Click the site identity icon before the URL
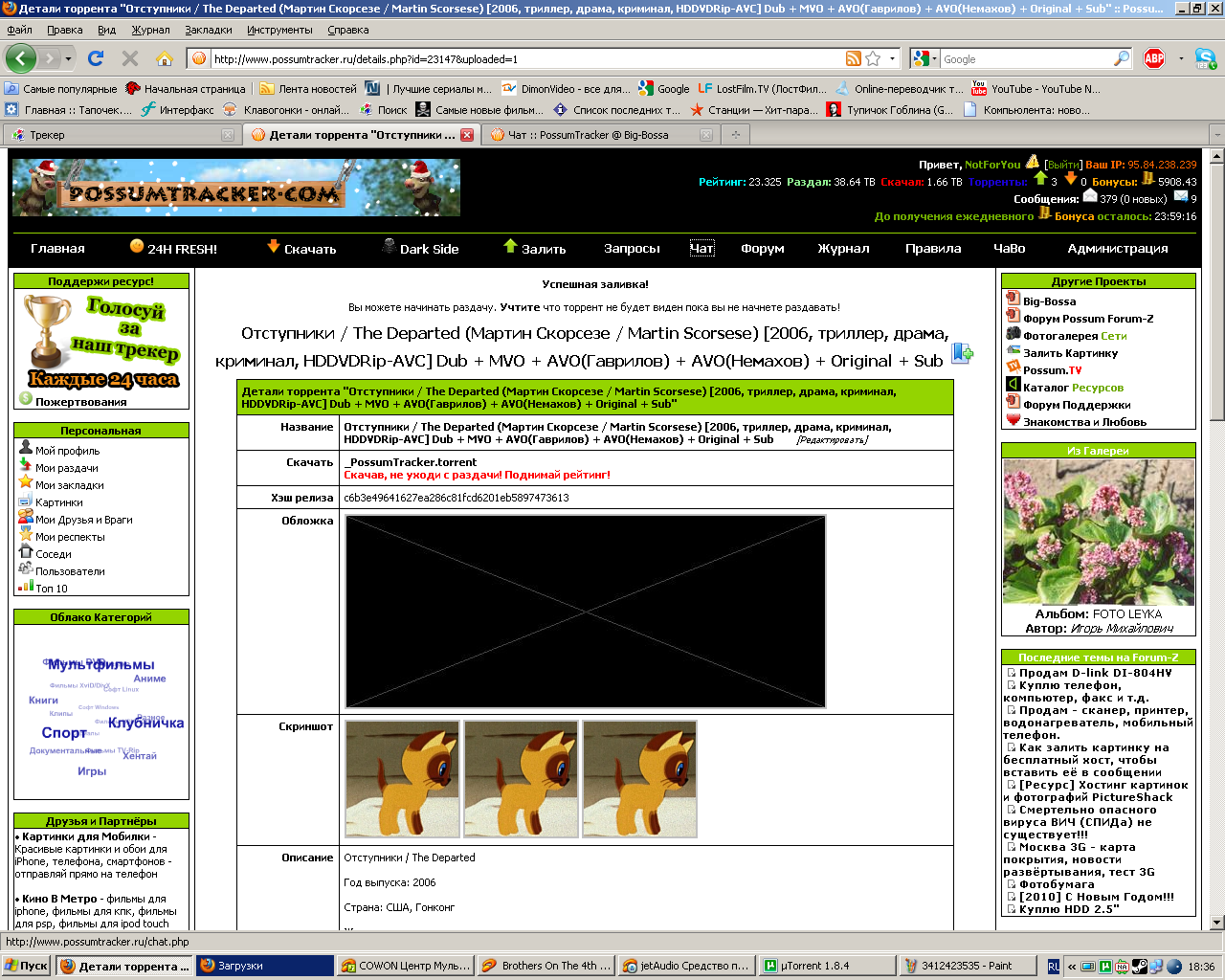The height and width of the screenshot is (980, 1225). point(199,58)
